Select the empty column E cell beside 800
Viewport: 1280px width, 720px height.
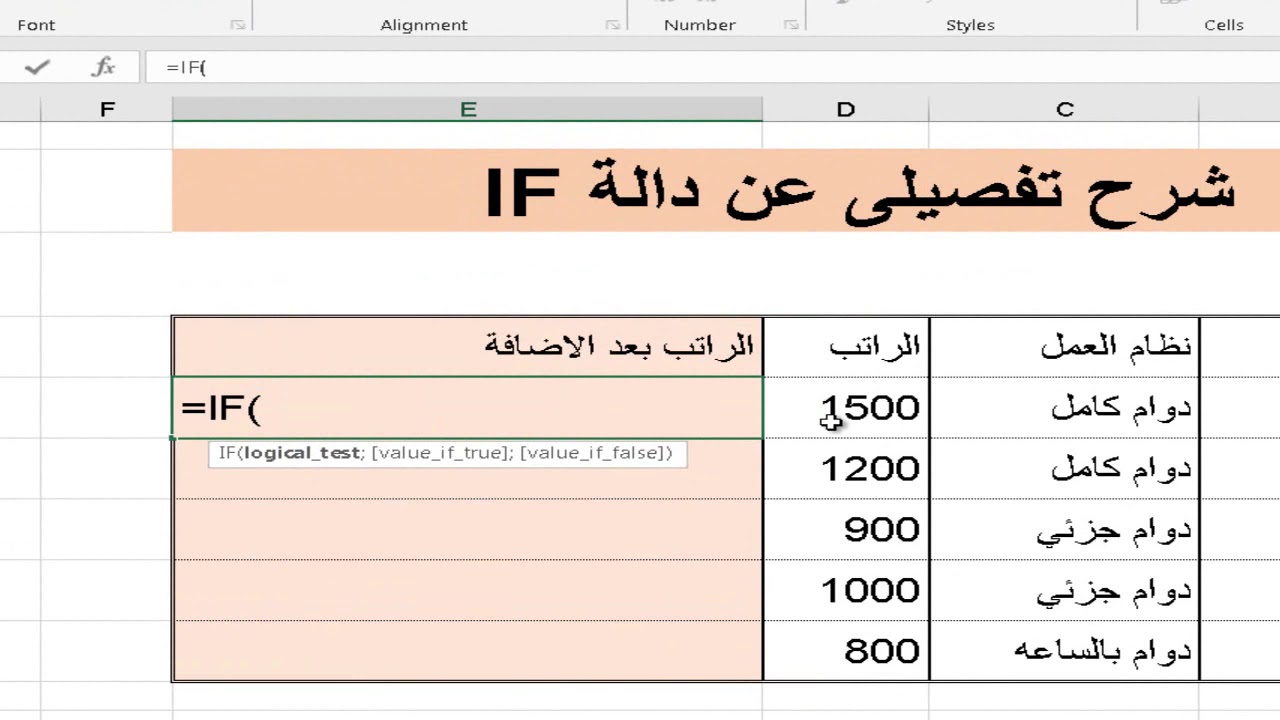[468, 651]
